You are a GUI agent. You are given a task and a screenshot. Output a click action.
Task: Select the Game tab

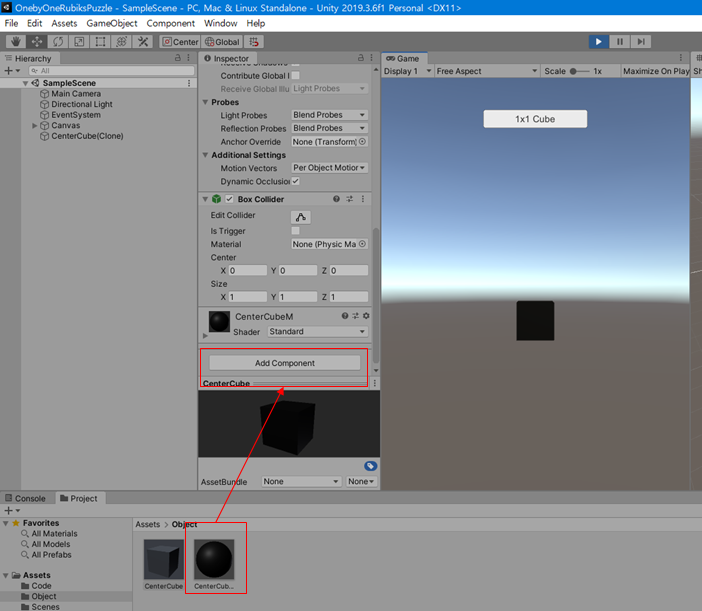click(403, 58)
